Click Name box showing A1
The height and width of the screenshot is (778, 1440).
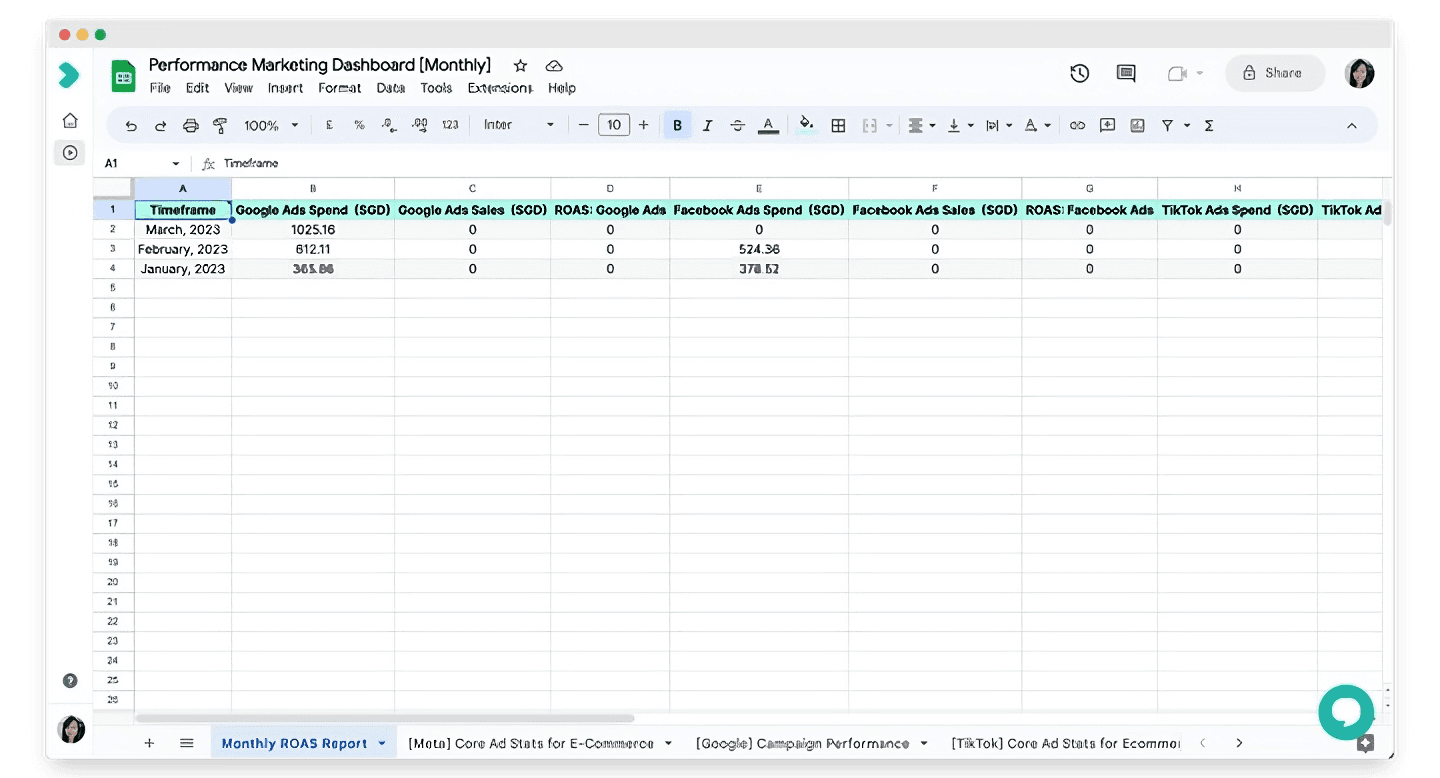click(141, 163)
